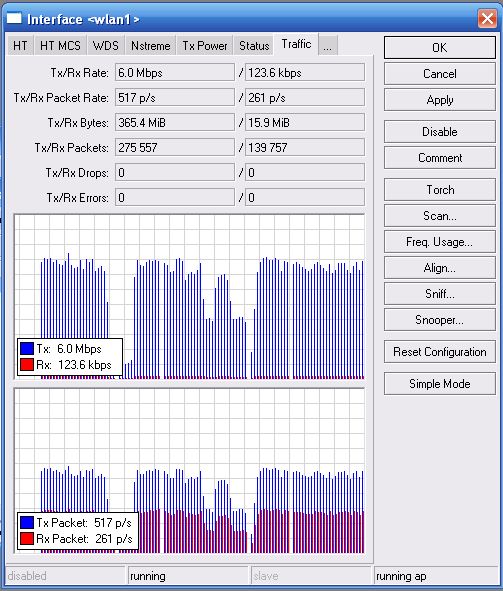
Task: Click the Rx Errors field
Action: pos(305,198)
